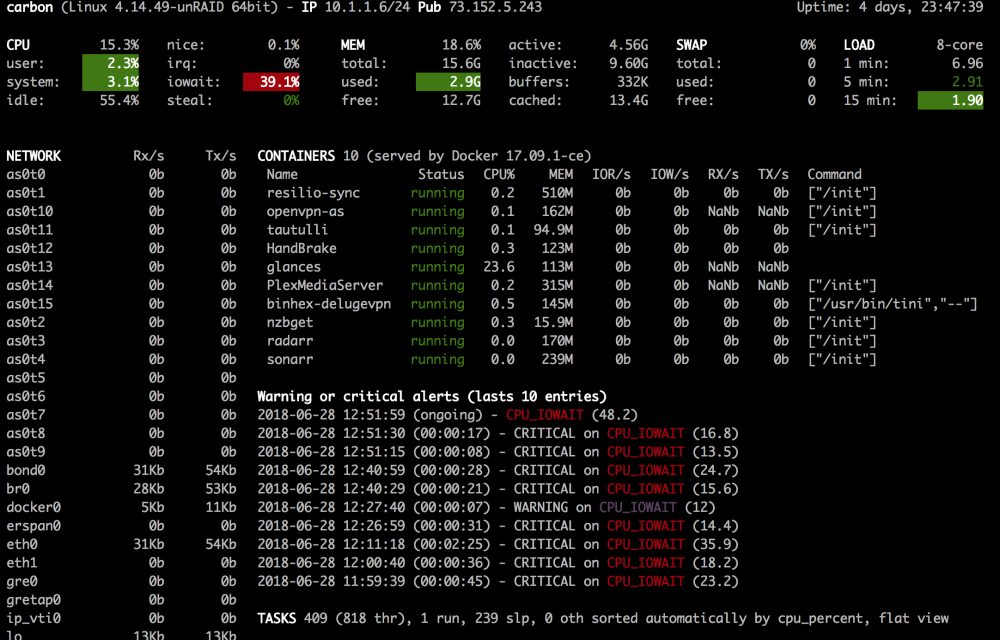
Task: Select the nzbget container name
Action: 290,323
